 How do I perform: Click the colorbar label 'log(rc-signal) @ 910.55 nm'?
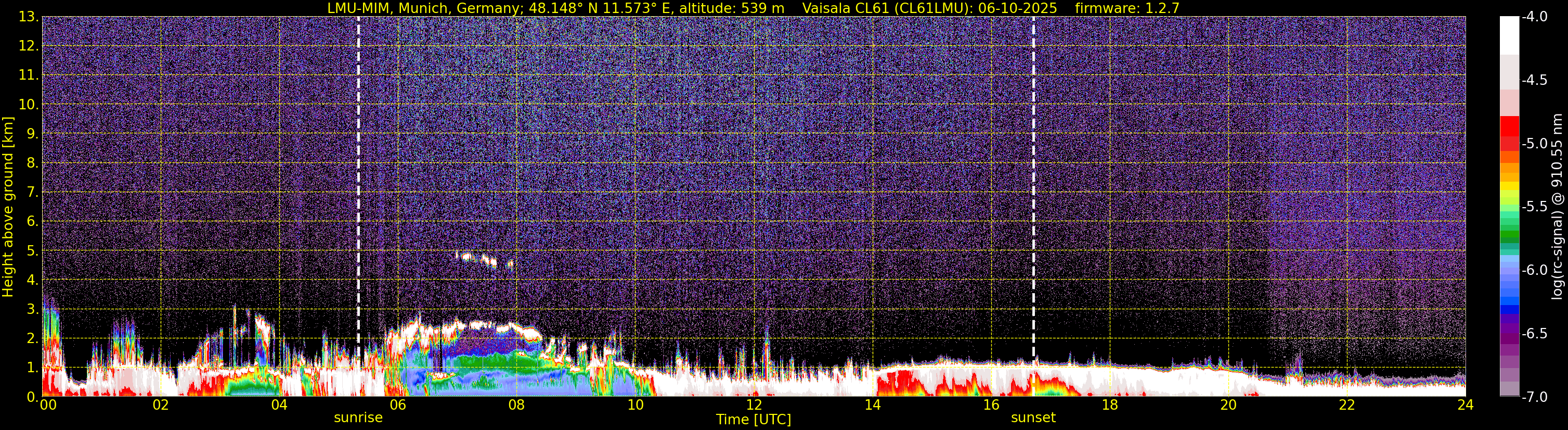coord(1557,207)
